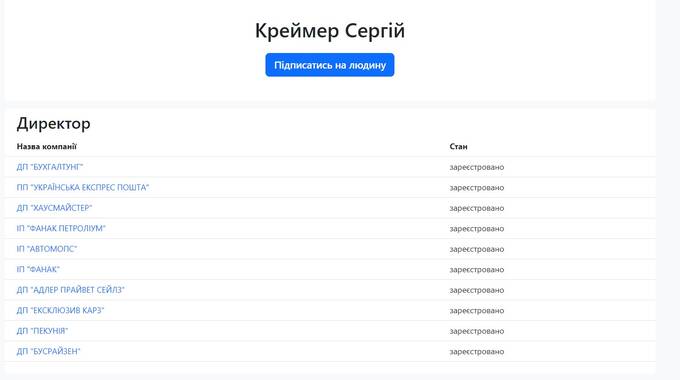680x380 pixels.
Task: Open ІП "ФАНАК ПЕТРОЛІУМ" link
Action: pyautogui.click(x=61, y=228)
